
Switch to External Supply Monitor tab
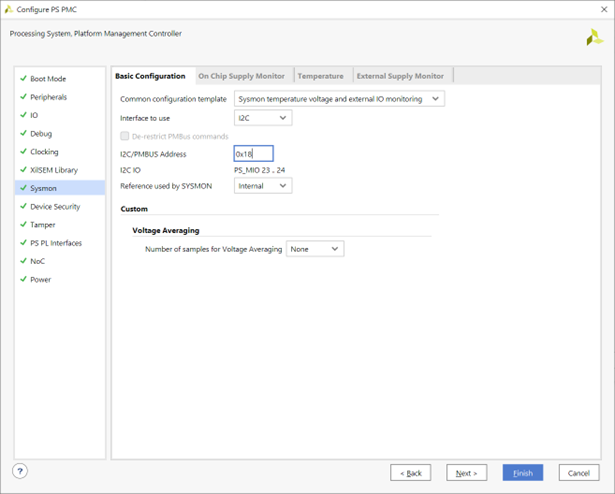tap(400, 76)
